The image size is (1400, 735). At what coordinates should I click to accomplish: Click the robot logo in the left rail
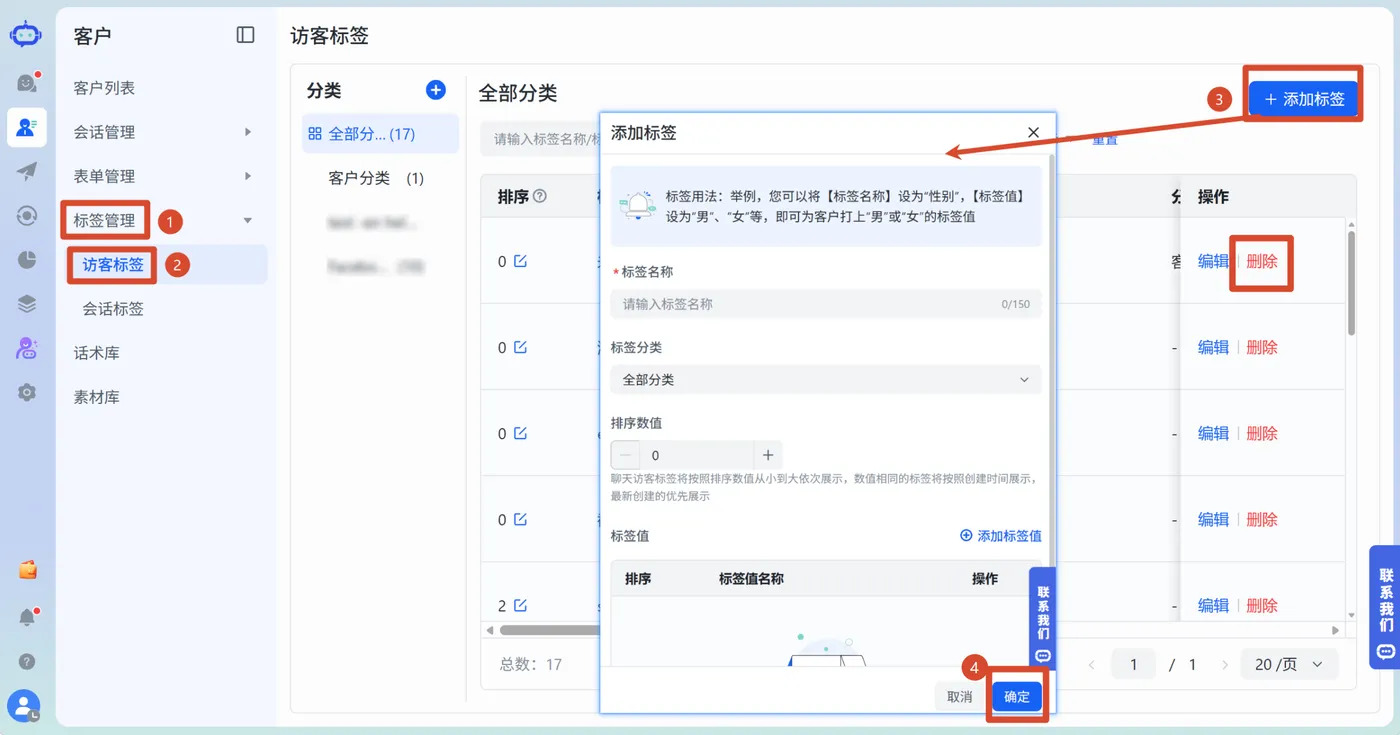tap(26, 34)
